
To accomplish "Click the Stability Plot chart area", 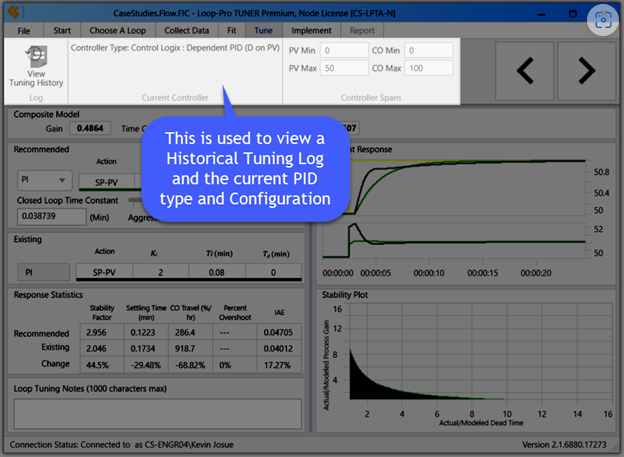I will pyautogui.click(x=481, y=351).
